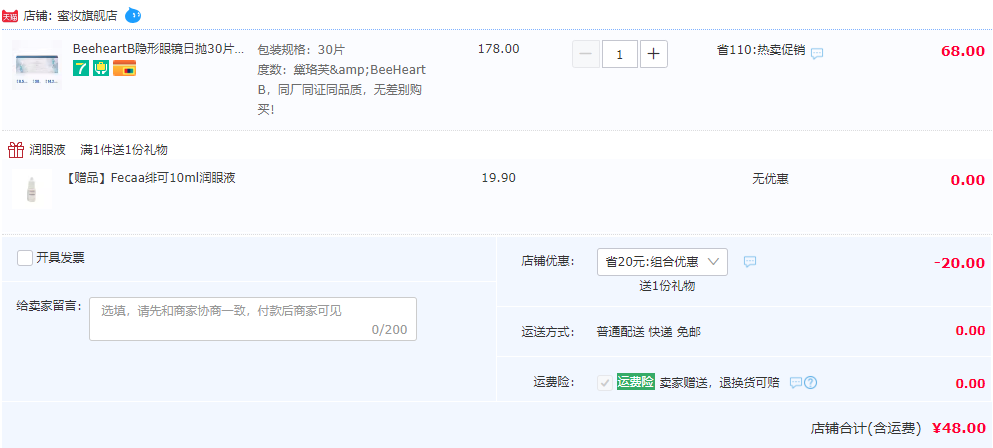The image size is (993, 448).
Task: Click 满1件送1份礼物 promotion text
Action: 124,150
